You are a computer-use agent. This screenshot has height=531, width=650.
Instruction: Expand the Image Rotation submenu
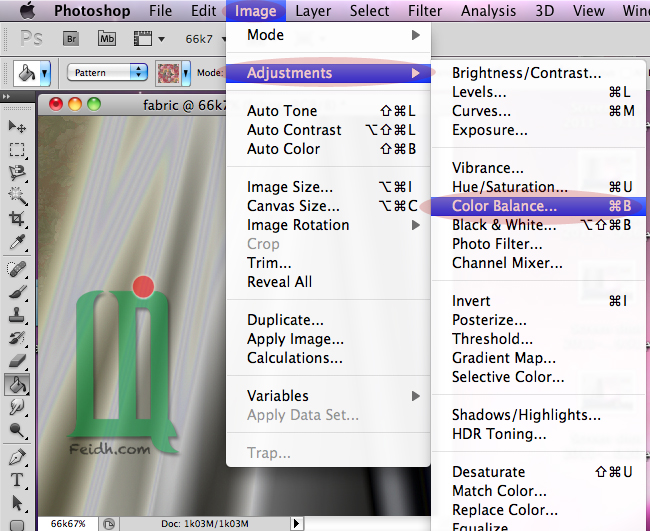328,225
